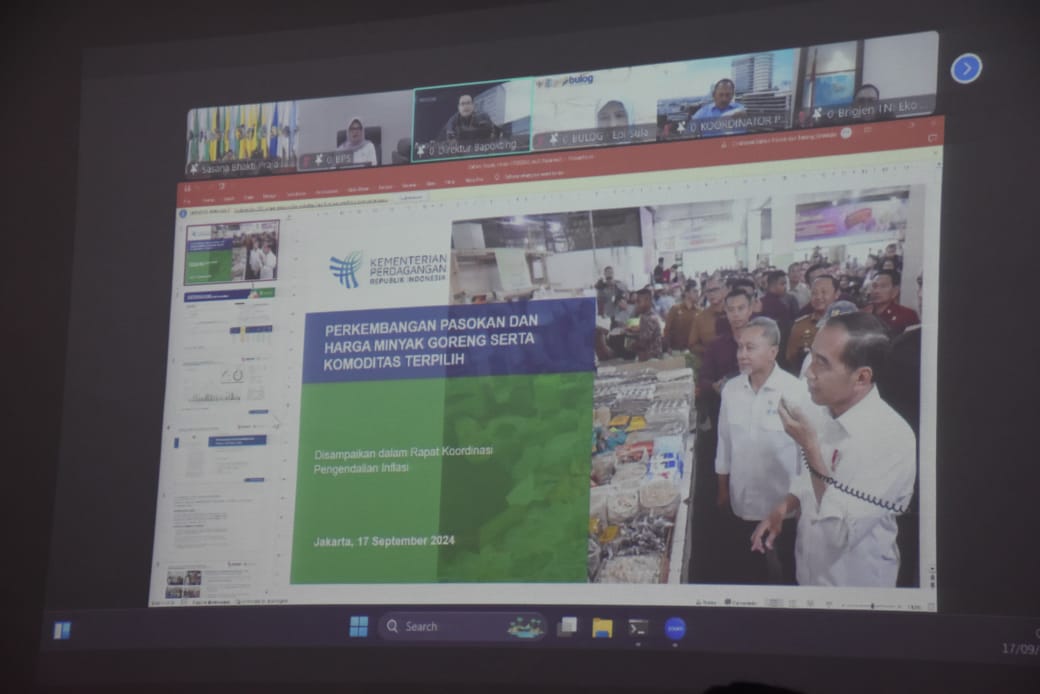
Task: Select the first slide thumbnail in panel
Action: [231, 252]
